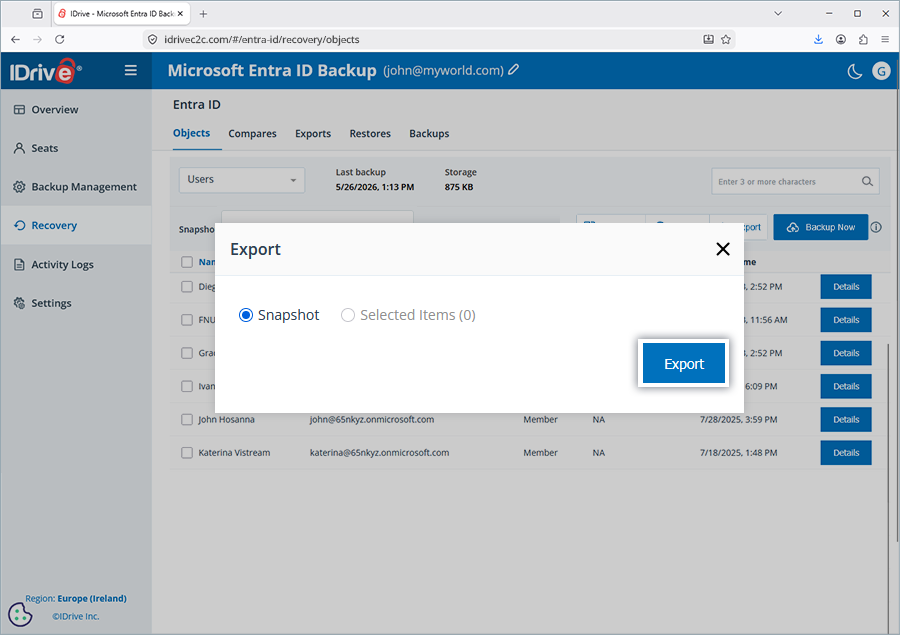This screenshot has height=635, width=900.
Task: Check the row checkbox starting with Gra
Action: pyautogui.click(x=187, y=353)
